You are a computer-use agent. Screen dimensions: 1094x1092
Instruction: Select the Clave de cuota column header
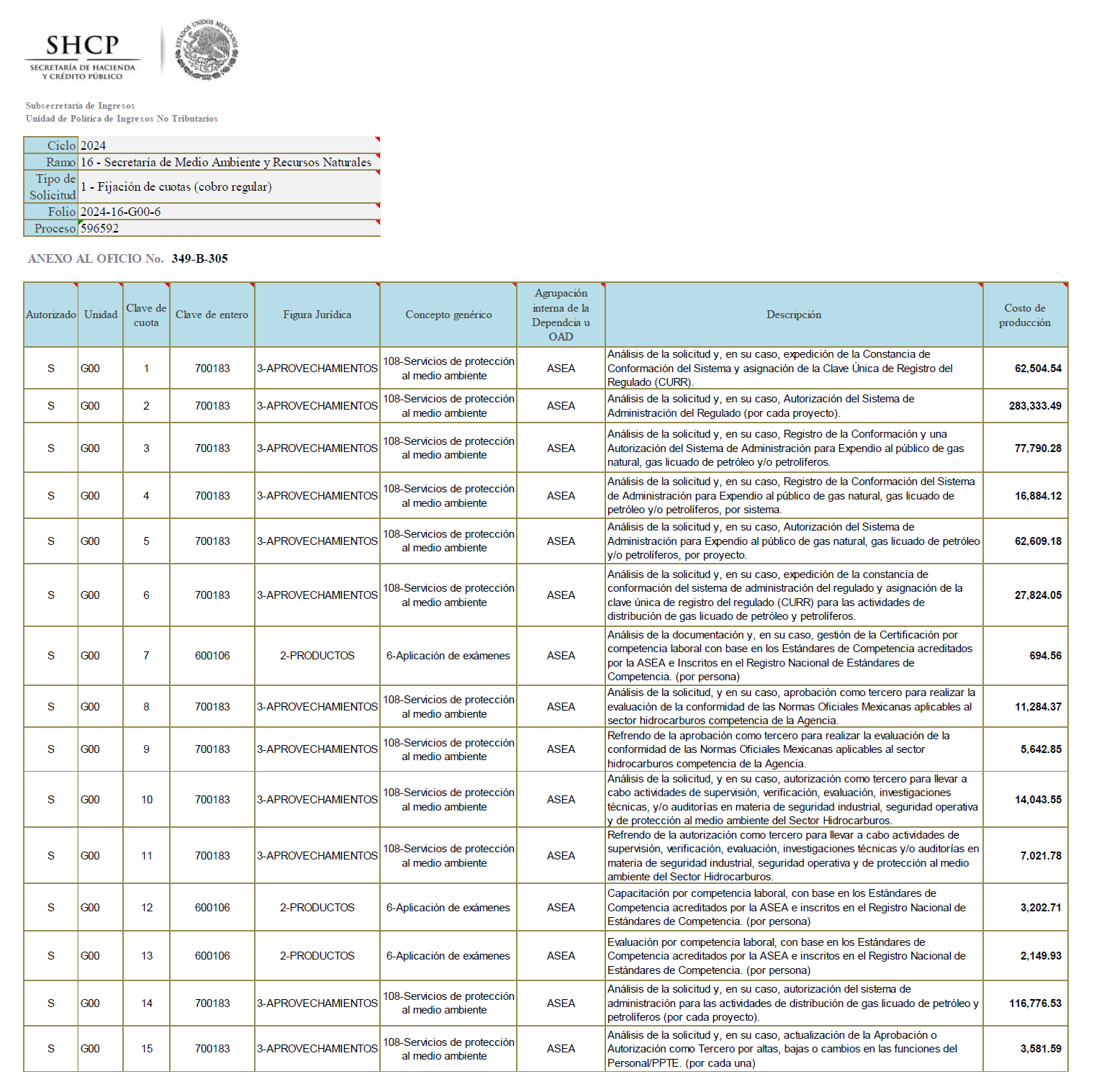point(146,315)
